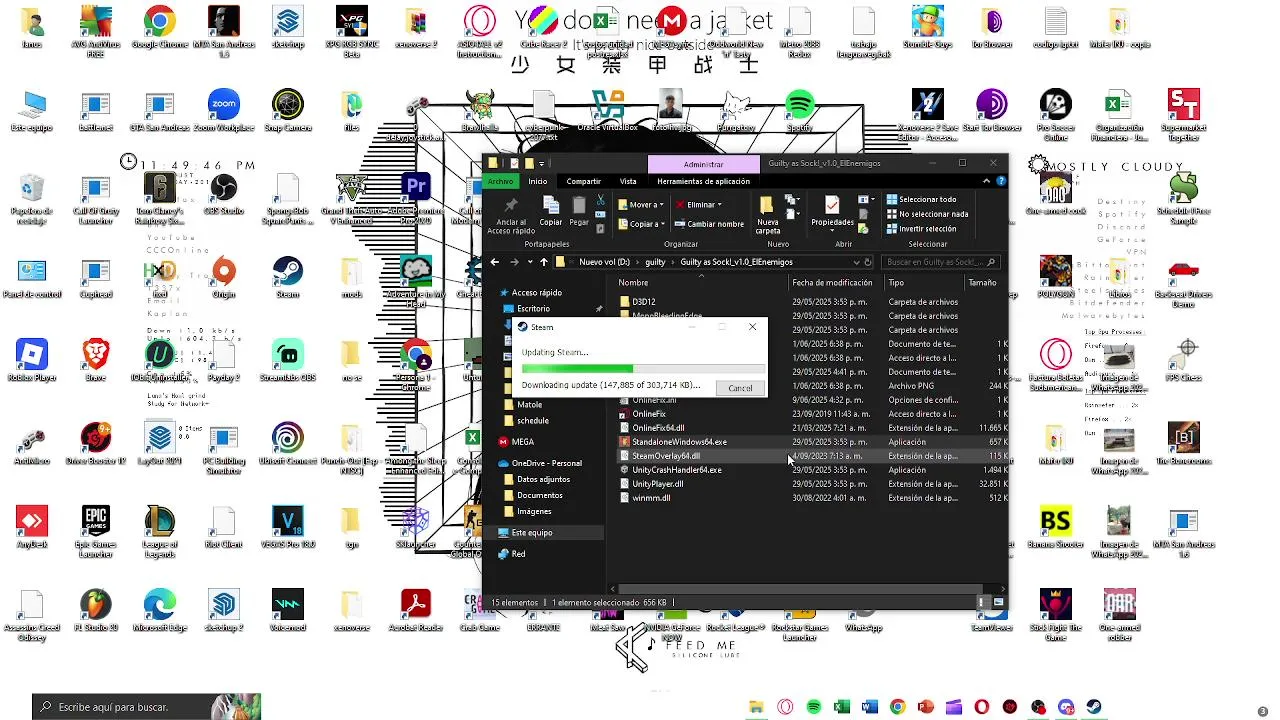Select UnityPlayer.dll file
This screenshot has width=1280, height=720.
pyautogui.click(x=657, y=484)
